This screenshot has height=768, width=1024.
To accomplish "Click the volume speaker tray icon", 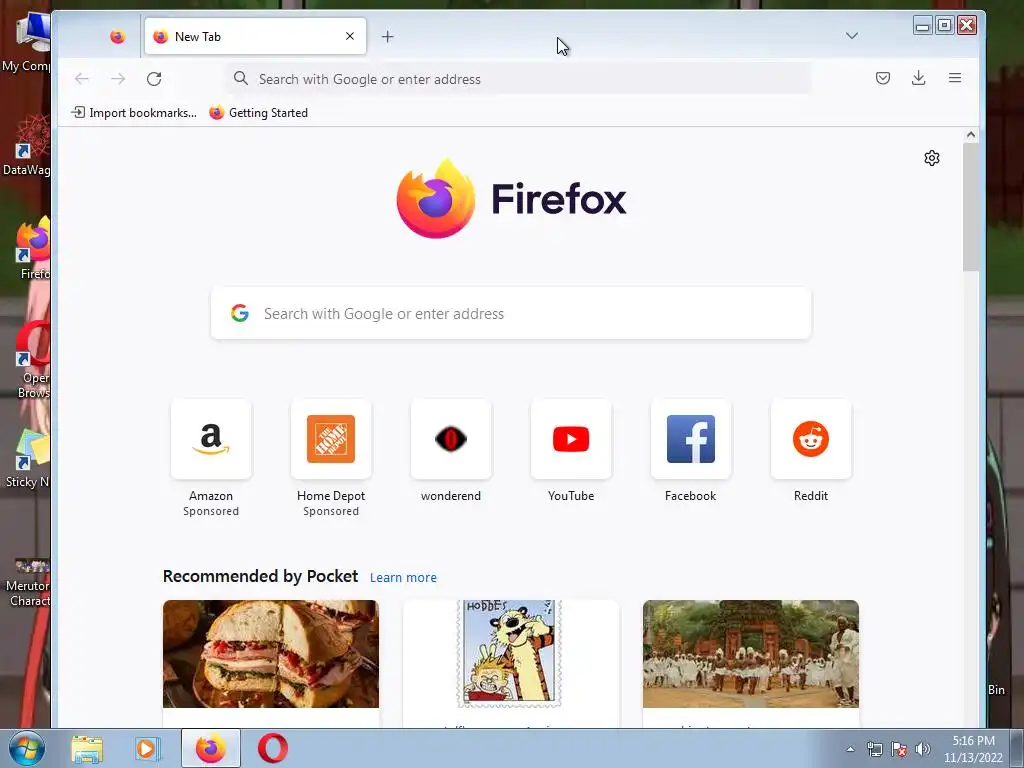I will 923,749.
